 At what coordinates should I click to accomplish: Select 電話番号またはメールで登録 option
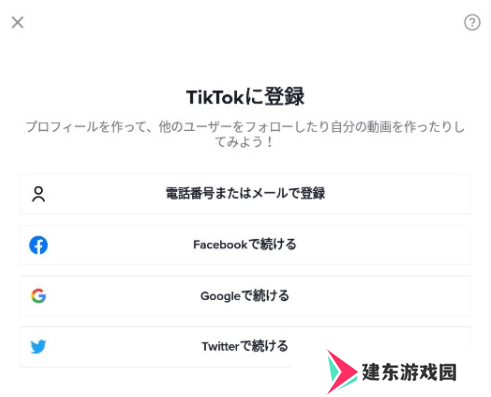click(x=245, y=194)
